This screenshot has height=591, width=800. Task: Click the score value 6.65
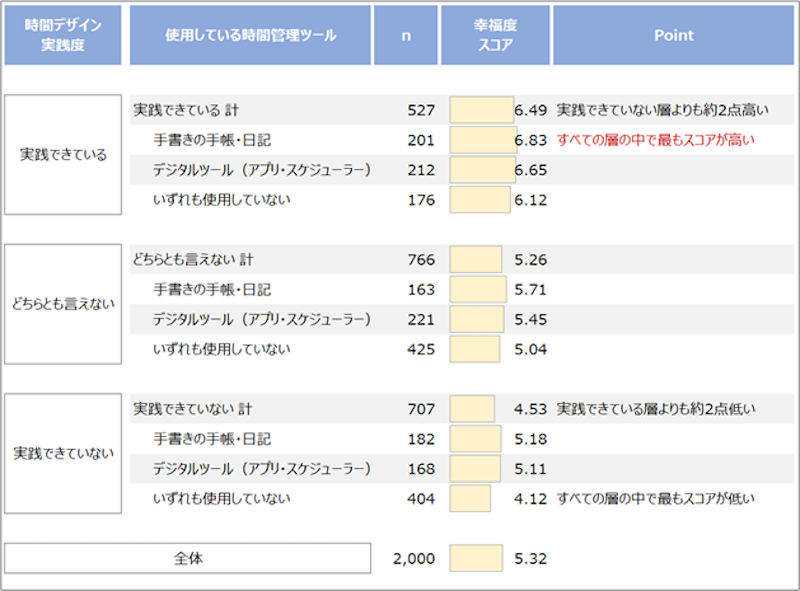[531, 170]
